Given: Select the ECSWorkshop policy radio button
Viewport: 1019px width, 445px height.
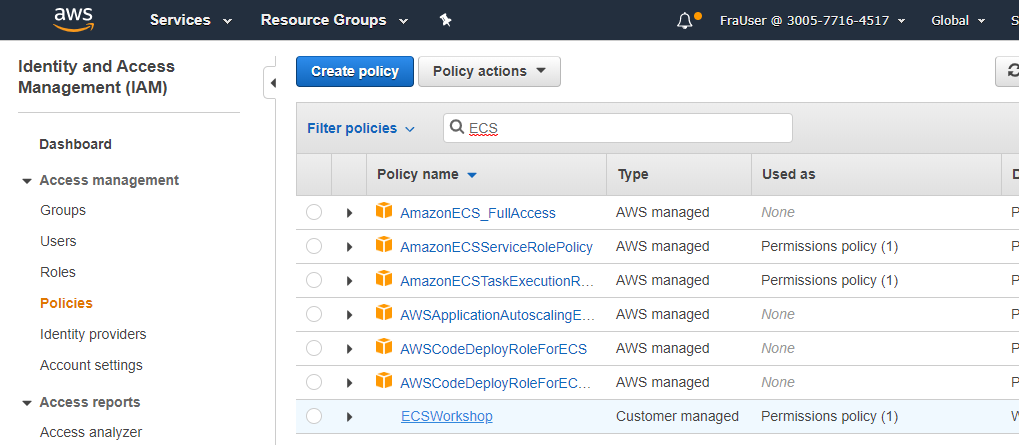Looking at the screenshot, I should 314,416.
